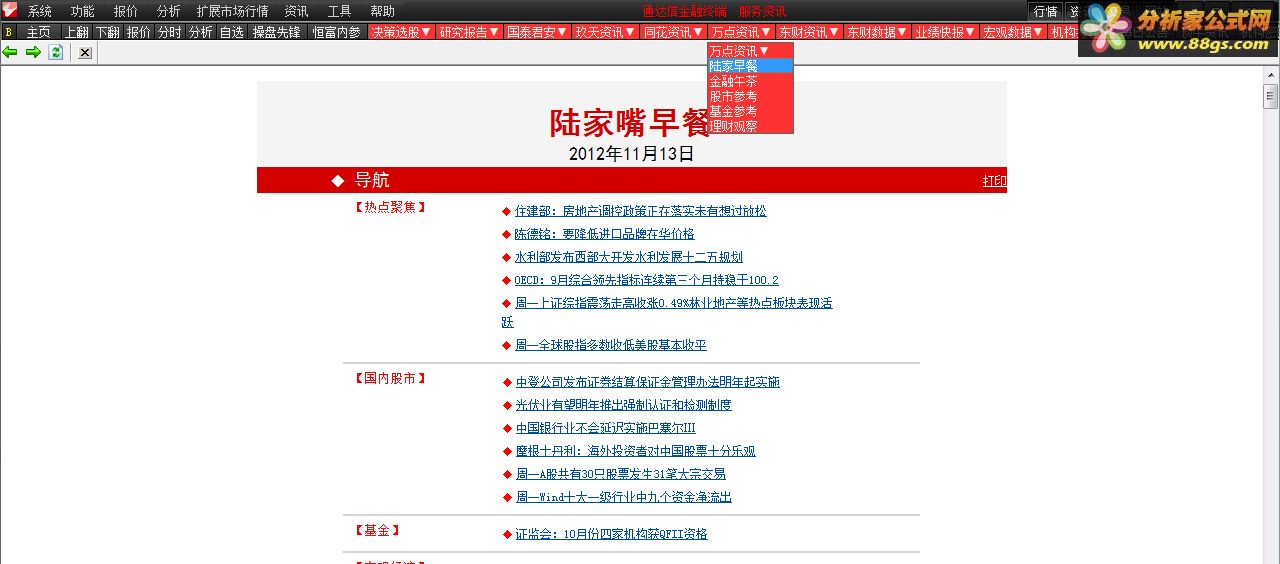Open article 周一Wind十大一级行业中九个资金净流出
Image resolution: width=1280 pixels, height=564 pixels.
pyautogui.click(x=623, y=497)
